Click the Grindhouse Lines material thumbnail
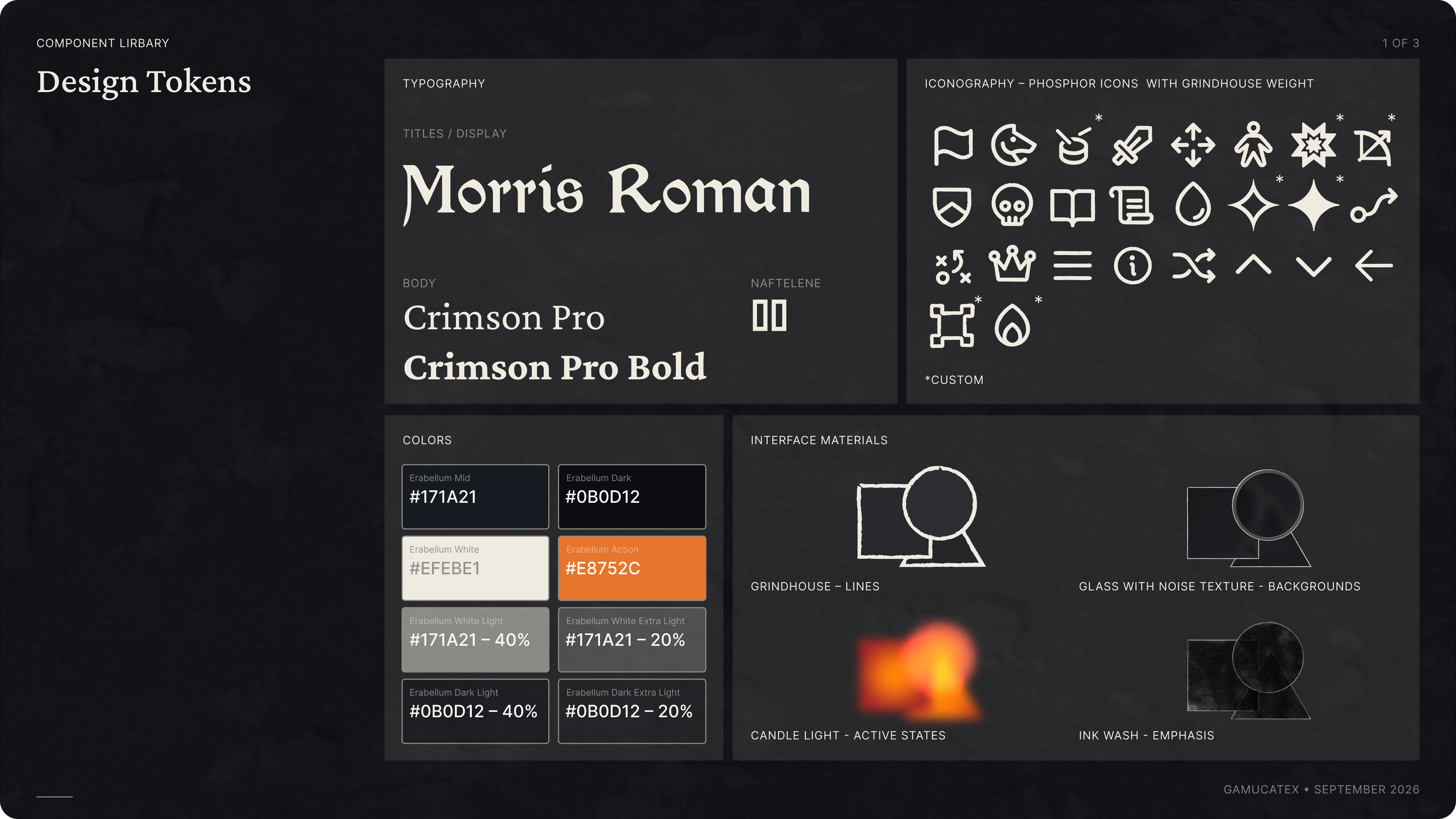Image resolution: width=1456 pixels, height=819 pixels. (921, 517)
